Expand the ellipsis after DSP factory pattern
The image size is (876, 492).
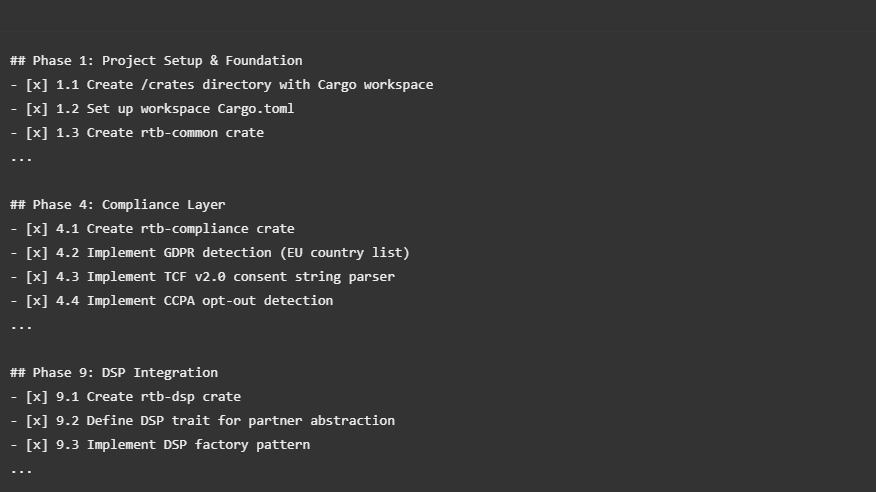click(x=21, y=470)
